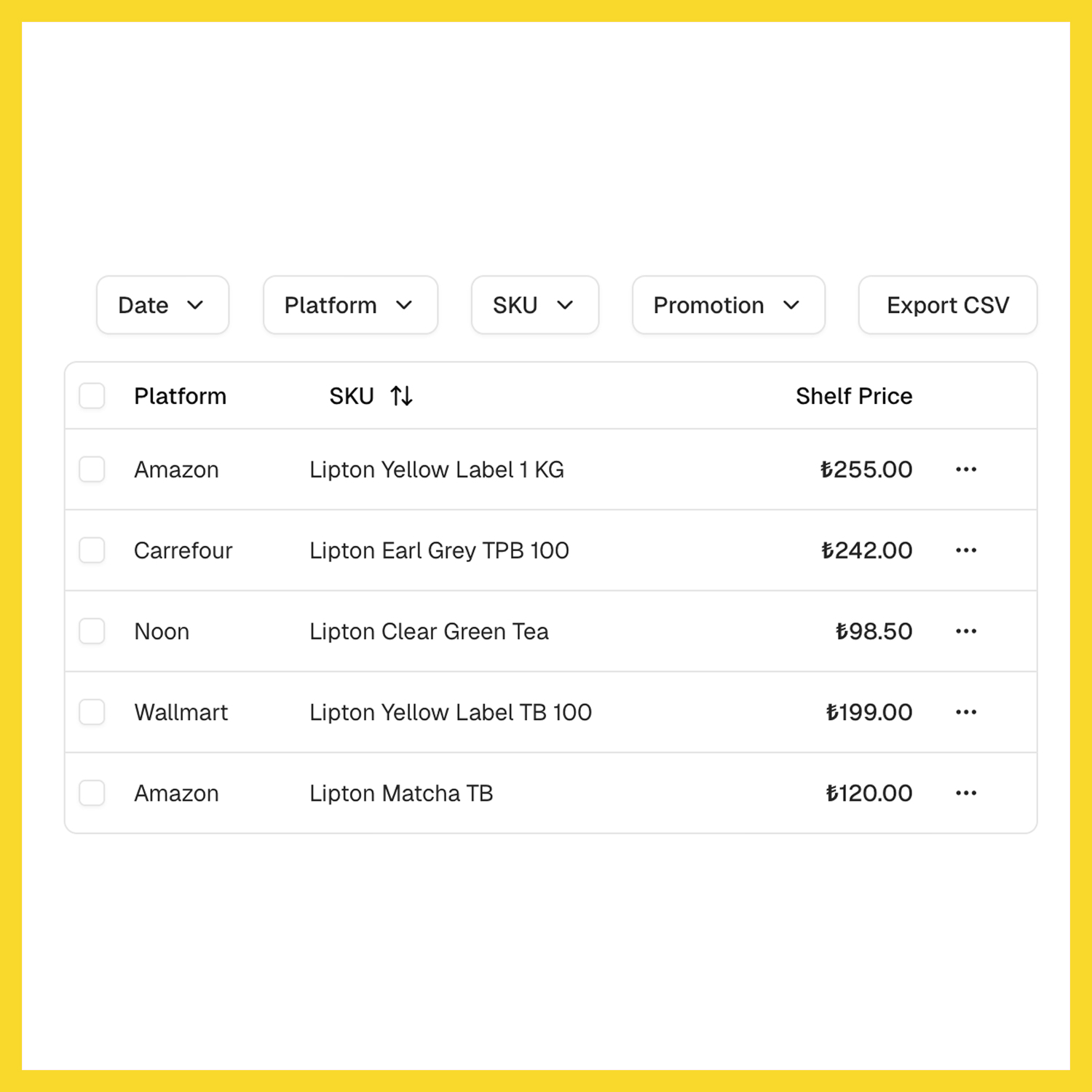The width and height of the screenshot is (1092, 1092).
Task: Select all rows with header checkbox
Action: click(x=92, y=396)
